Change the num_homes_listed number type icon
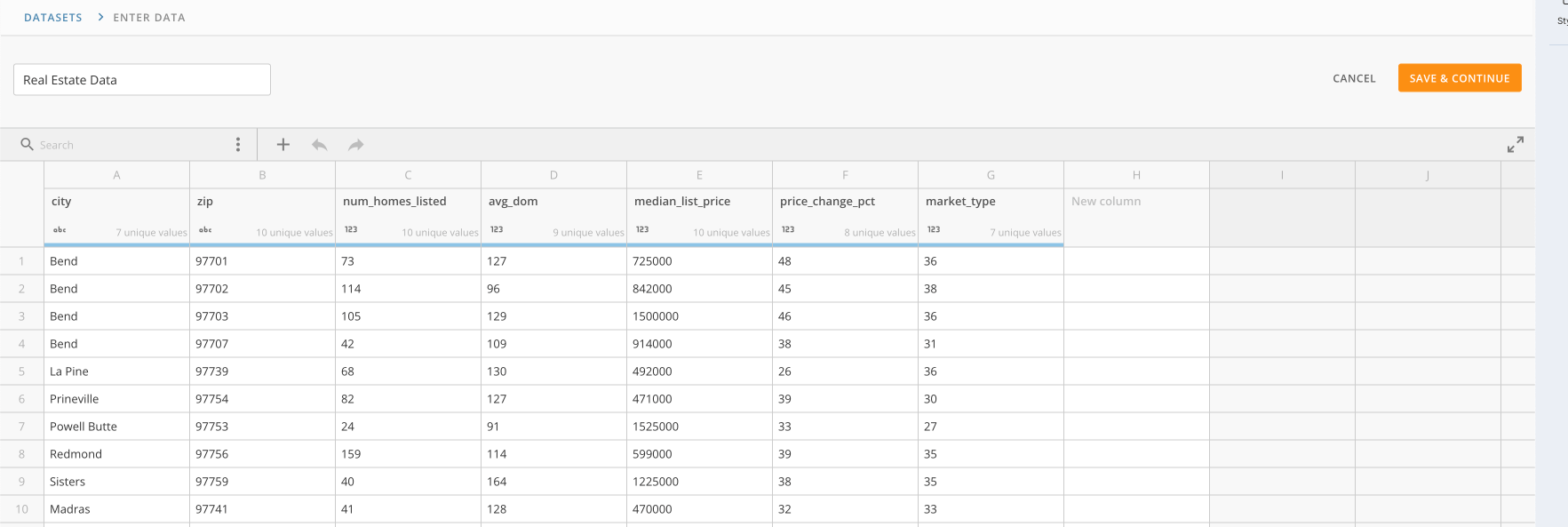This screenshot has width=1568, height=527. (x=351, y=229)
